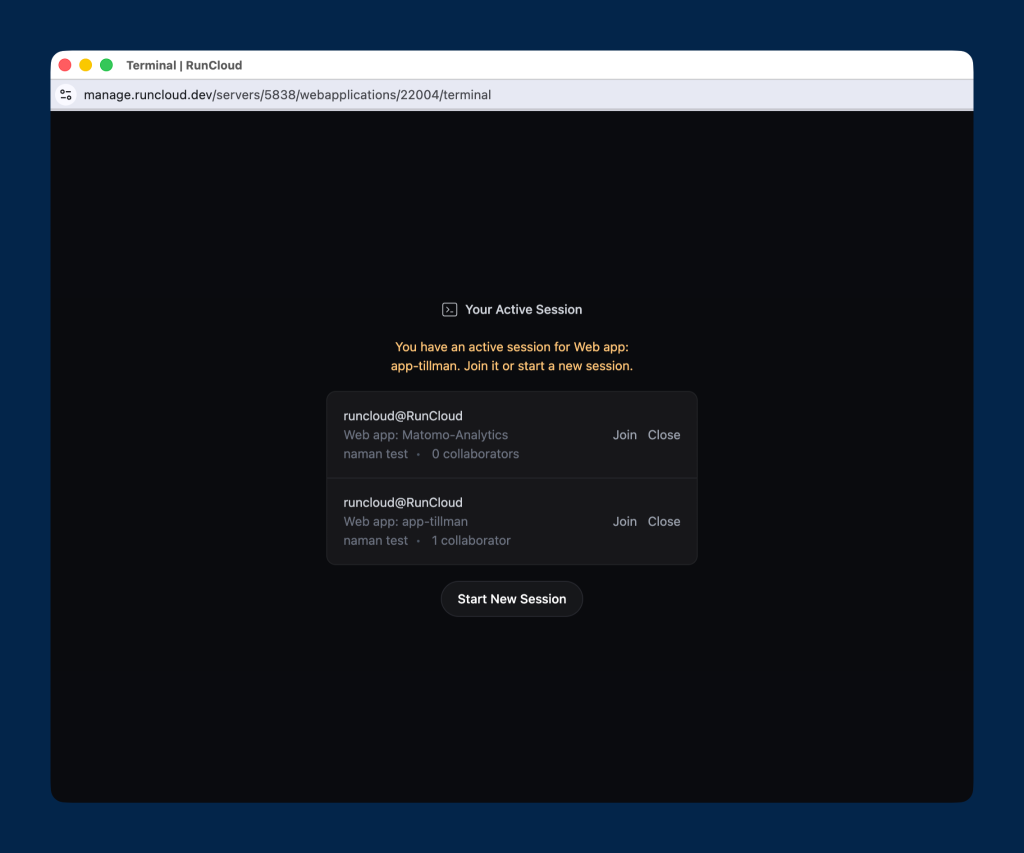
Task: Click '0 collaborators' text
Action: 475,454
